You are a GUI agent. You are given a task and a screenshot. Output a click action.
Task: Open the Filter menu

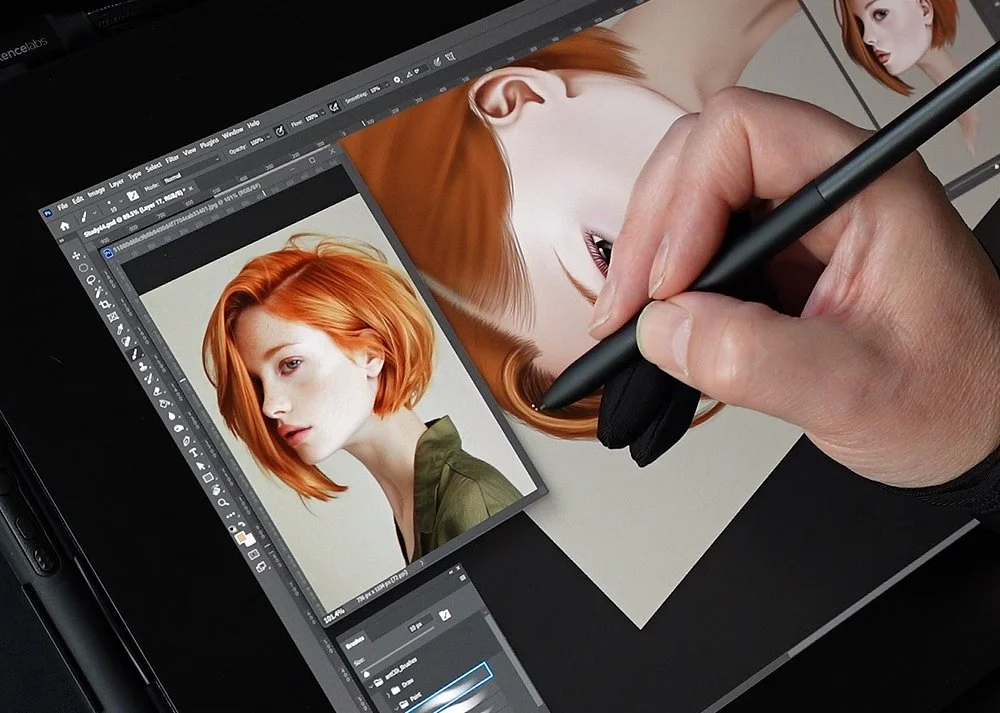(x=172, y=159)
